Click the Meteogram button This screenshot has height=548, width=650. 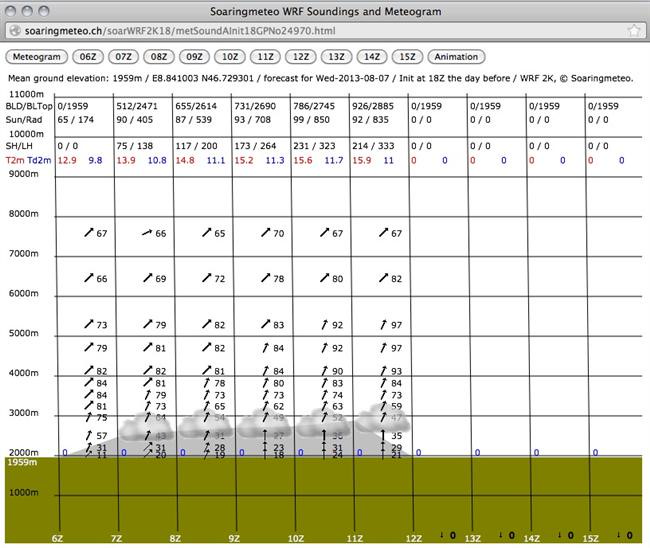click(x=36, y=57)
